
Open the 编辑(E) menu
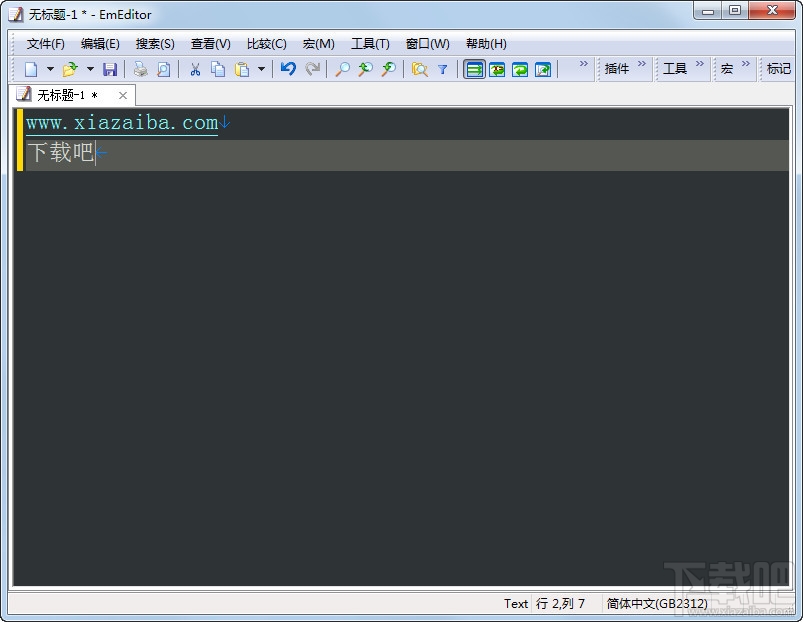coord(100,44)
